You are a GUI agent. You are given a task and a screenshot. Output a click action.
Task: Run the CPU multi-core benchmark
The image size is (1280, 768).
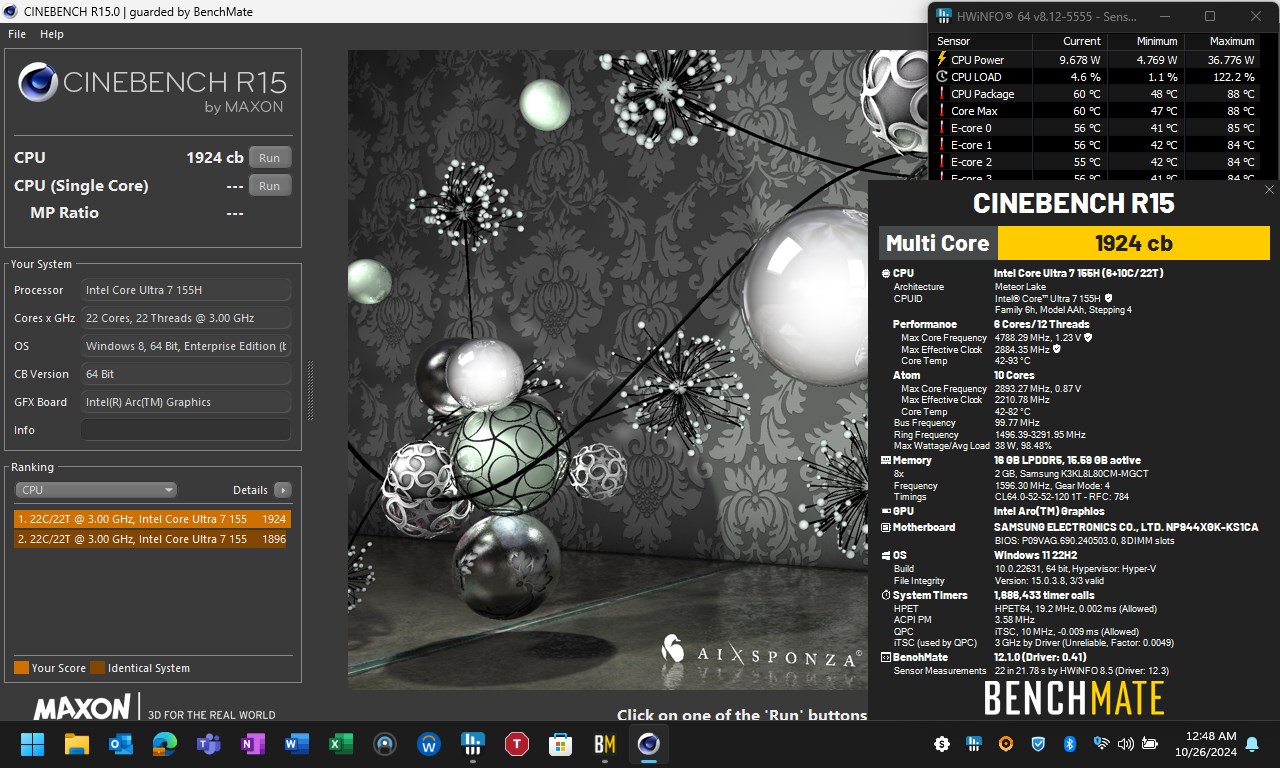click(270, 158)
